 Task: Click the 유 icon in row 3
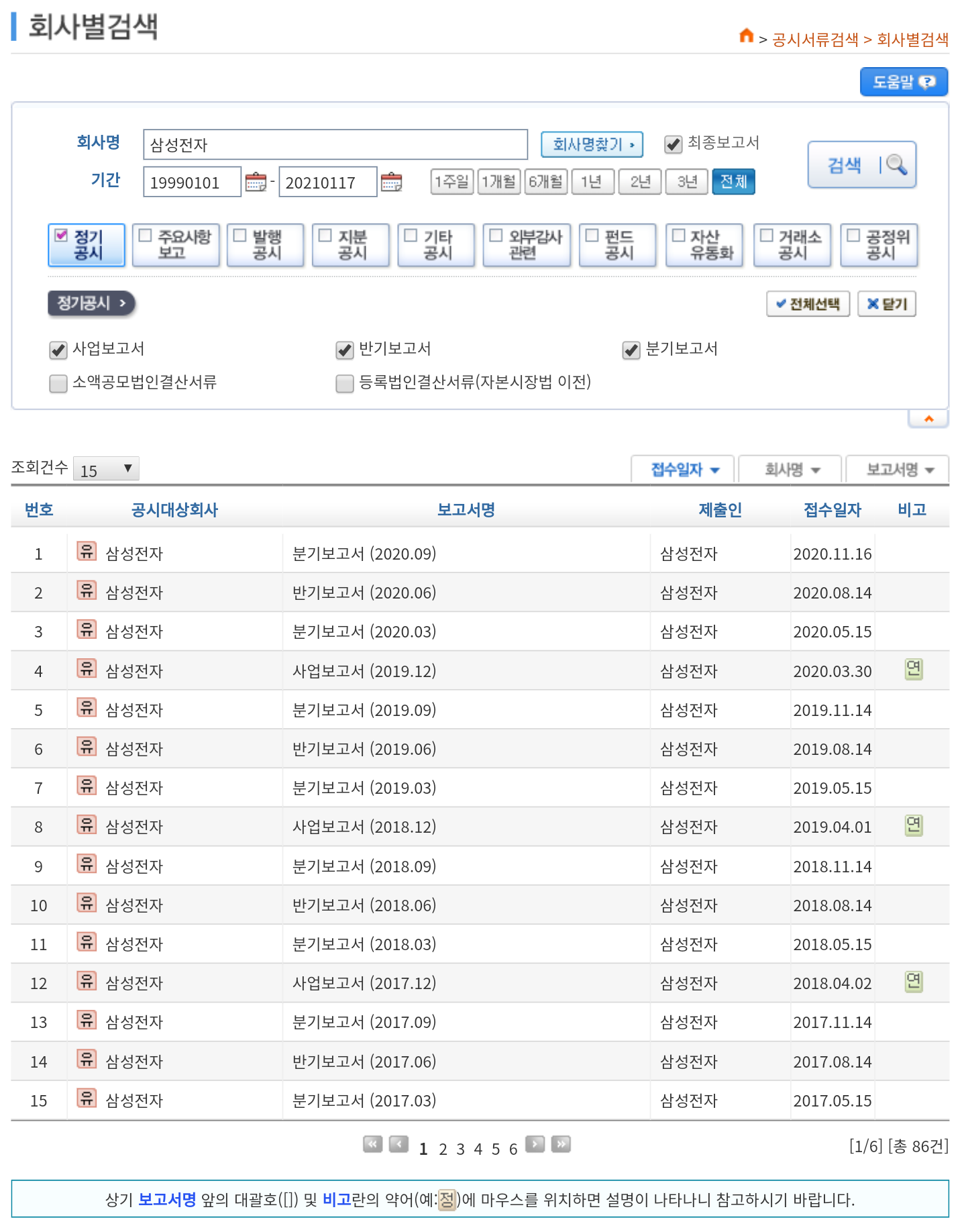click(87, 629)
